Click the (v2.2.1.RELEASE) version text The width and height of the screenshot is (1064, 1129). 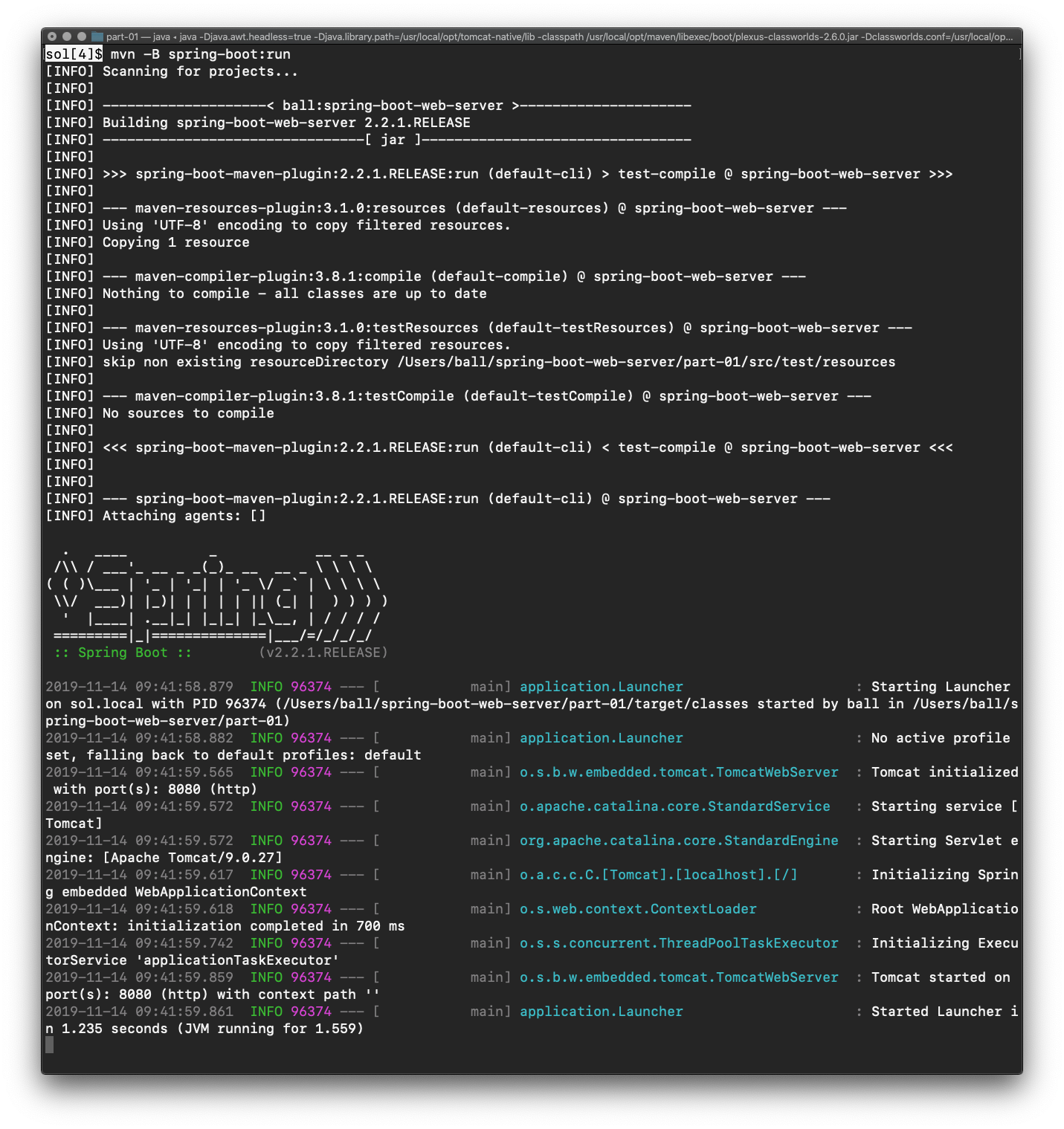point(323,652)
